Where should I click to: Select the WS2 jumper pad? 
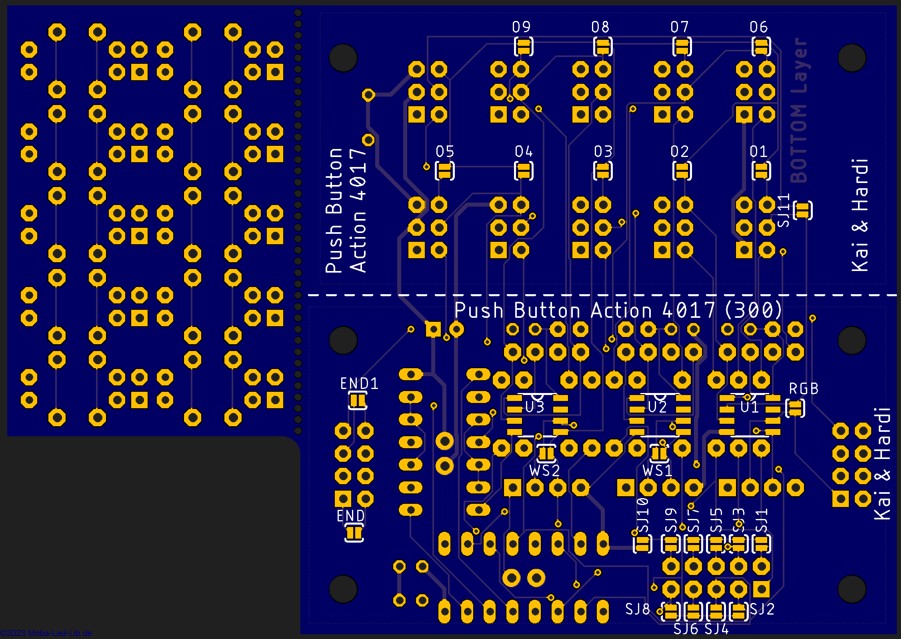(x=546, y=452)
